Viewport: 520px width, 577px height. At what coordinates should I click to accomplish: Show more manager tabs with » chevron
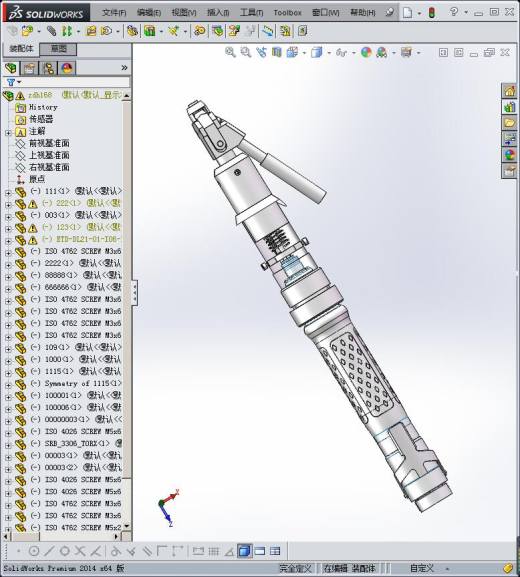tap(124, 68)
